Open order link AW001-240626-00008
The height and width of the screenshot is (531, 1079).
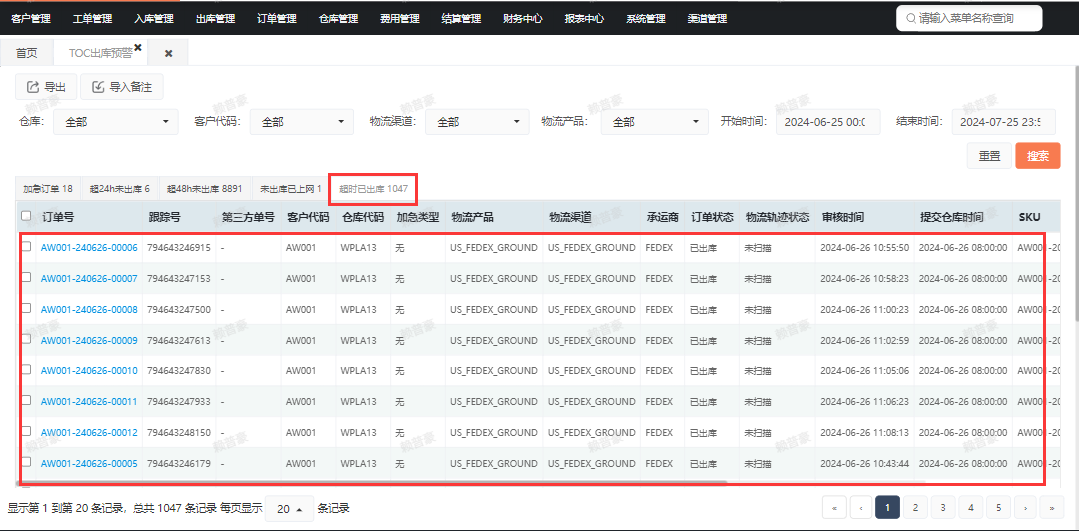click(x=89, y=310)
